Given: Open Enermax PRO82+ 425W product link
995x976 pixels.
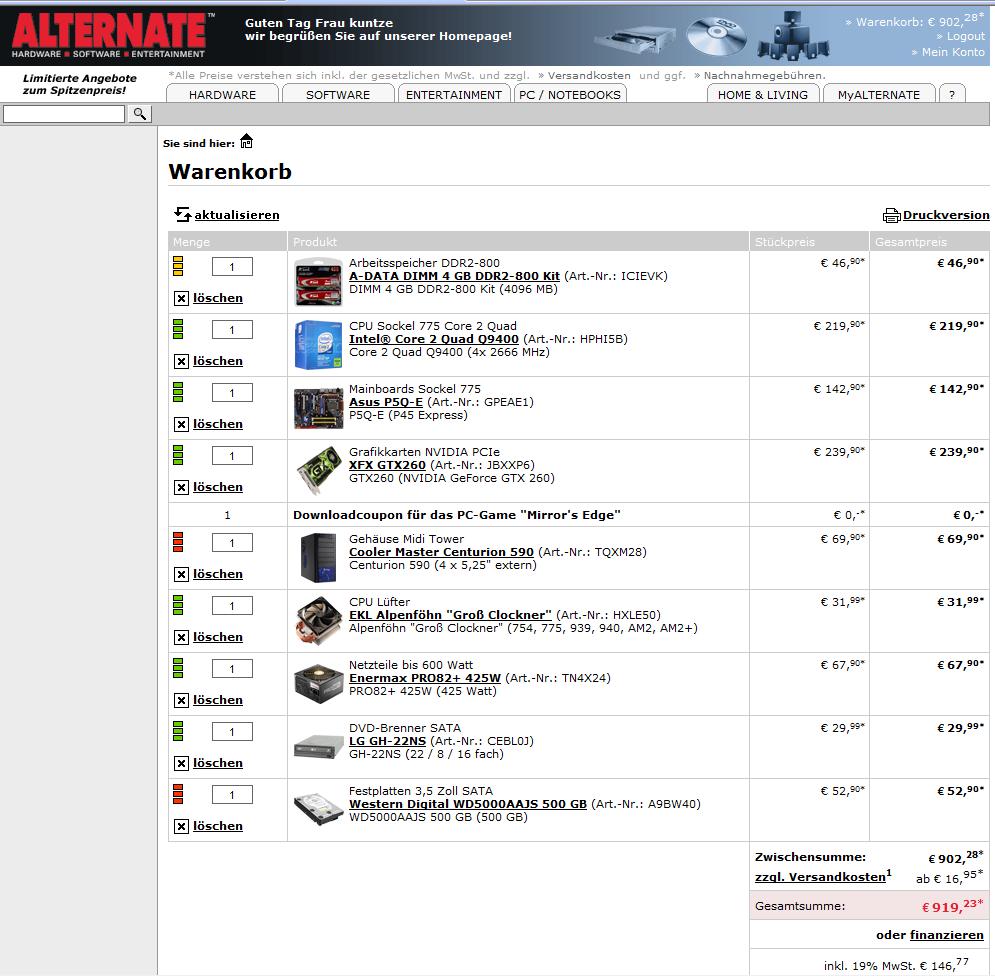Looking at the screenshot, I should (425, 678).
